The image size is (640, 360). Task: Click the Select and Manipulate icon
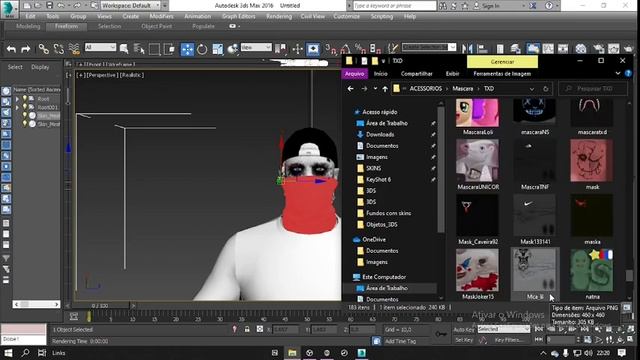tap(298, 49)
